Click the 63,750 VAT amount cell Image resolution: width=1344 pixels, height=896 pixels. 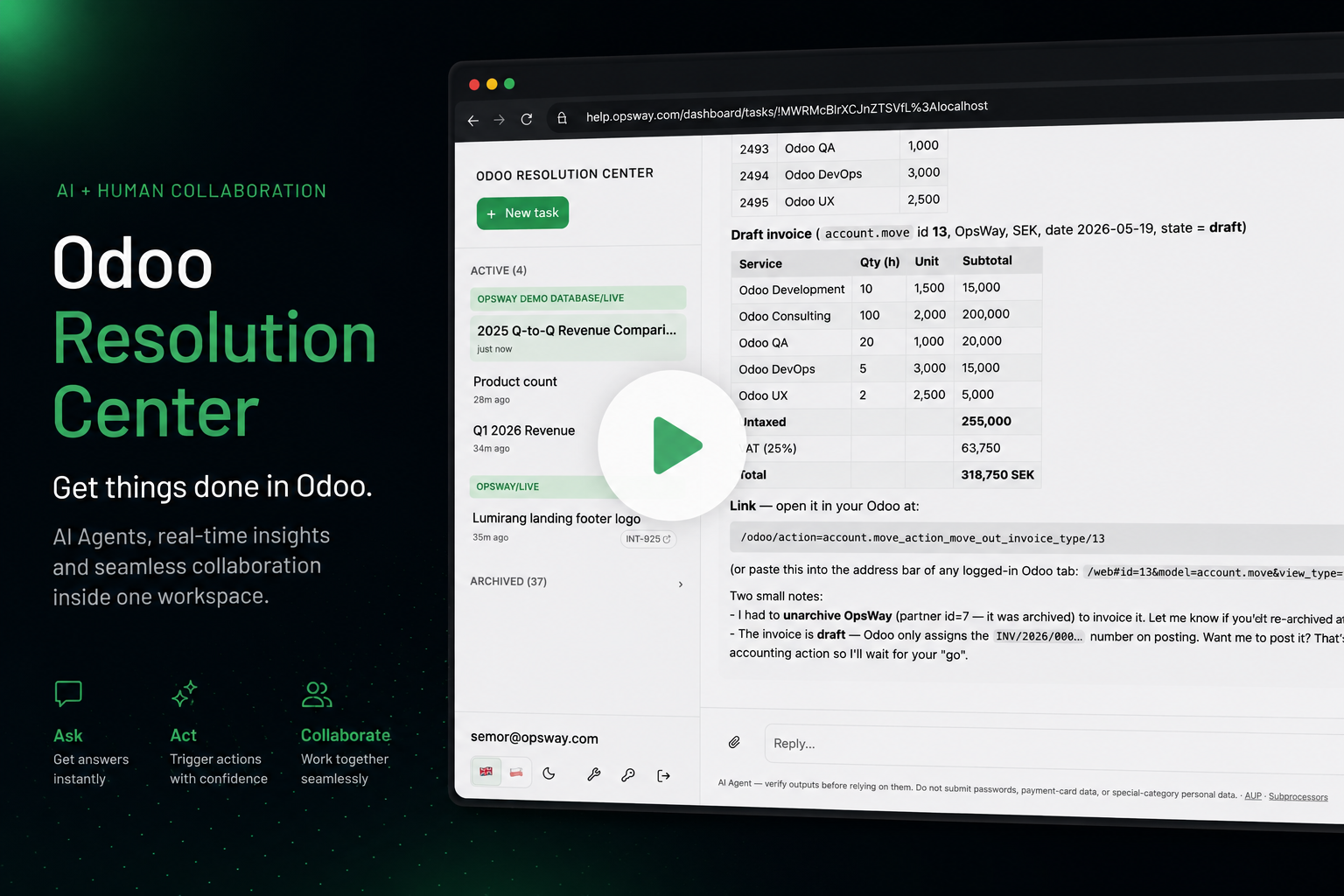[x=997, y=448]
